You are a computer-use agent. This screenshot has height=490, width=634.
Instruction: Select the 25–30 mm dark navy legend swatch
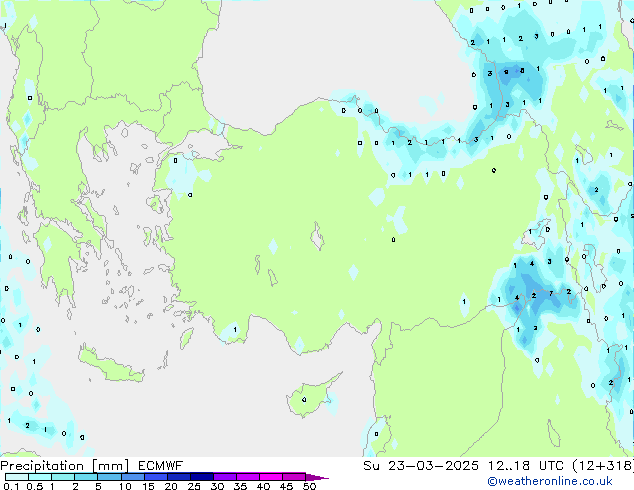click(202, 477)
